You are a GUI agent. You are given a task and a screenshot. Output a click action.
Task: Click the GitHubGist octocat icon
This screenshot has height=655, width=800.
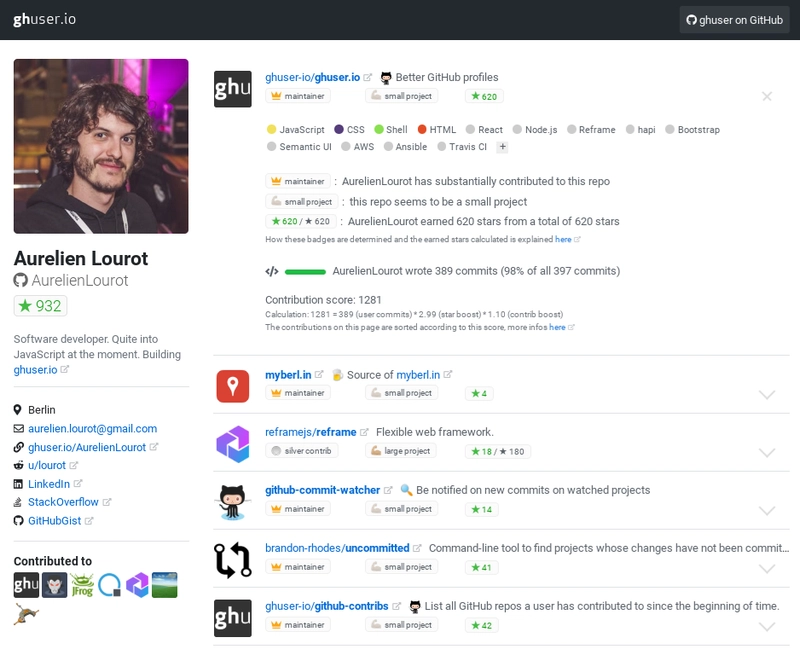tap(17, 520)
